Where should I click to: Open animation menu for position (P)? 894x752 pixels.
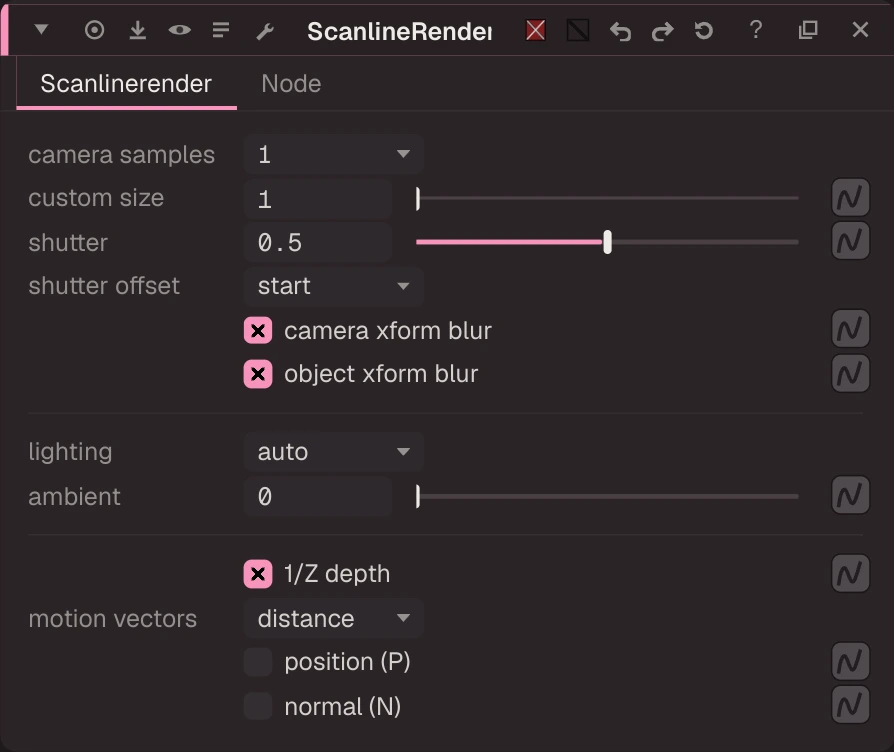point(850,661)
